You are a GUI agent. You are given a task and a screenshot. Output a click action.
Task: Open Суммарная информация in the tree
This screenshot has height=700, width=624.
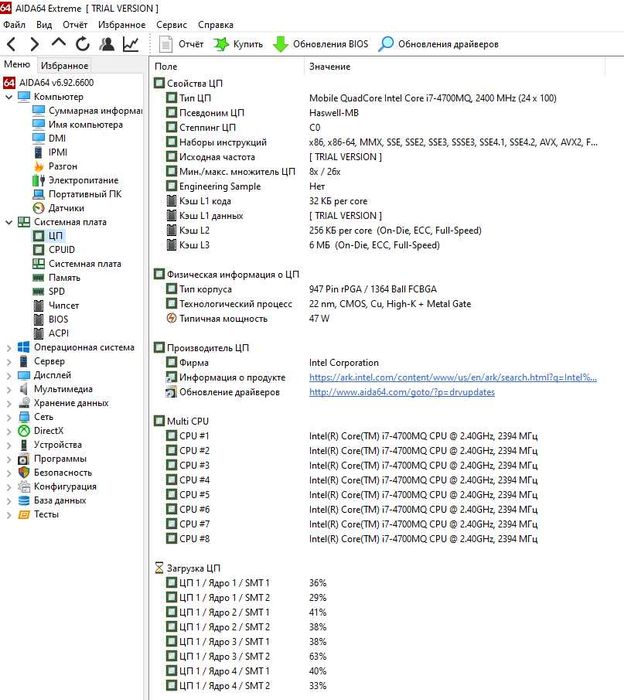[x=87, y=111]
